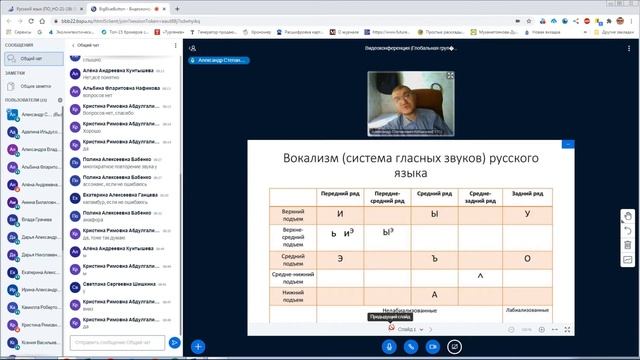This screenshot has height=360, width=640.
Task: Send the chat message with arrow button
Action: 174,342
